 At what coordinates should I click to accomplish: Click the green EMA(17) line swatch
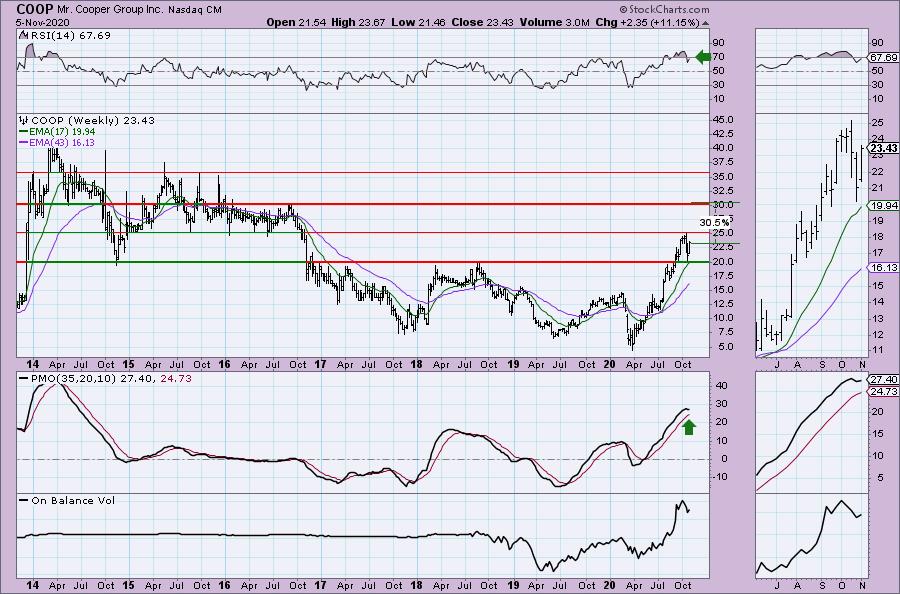(24, 132)
